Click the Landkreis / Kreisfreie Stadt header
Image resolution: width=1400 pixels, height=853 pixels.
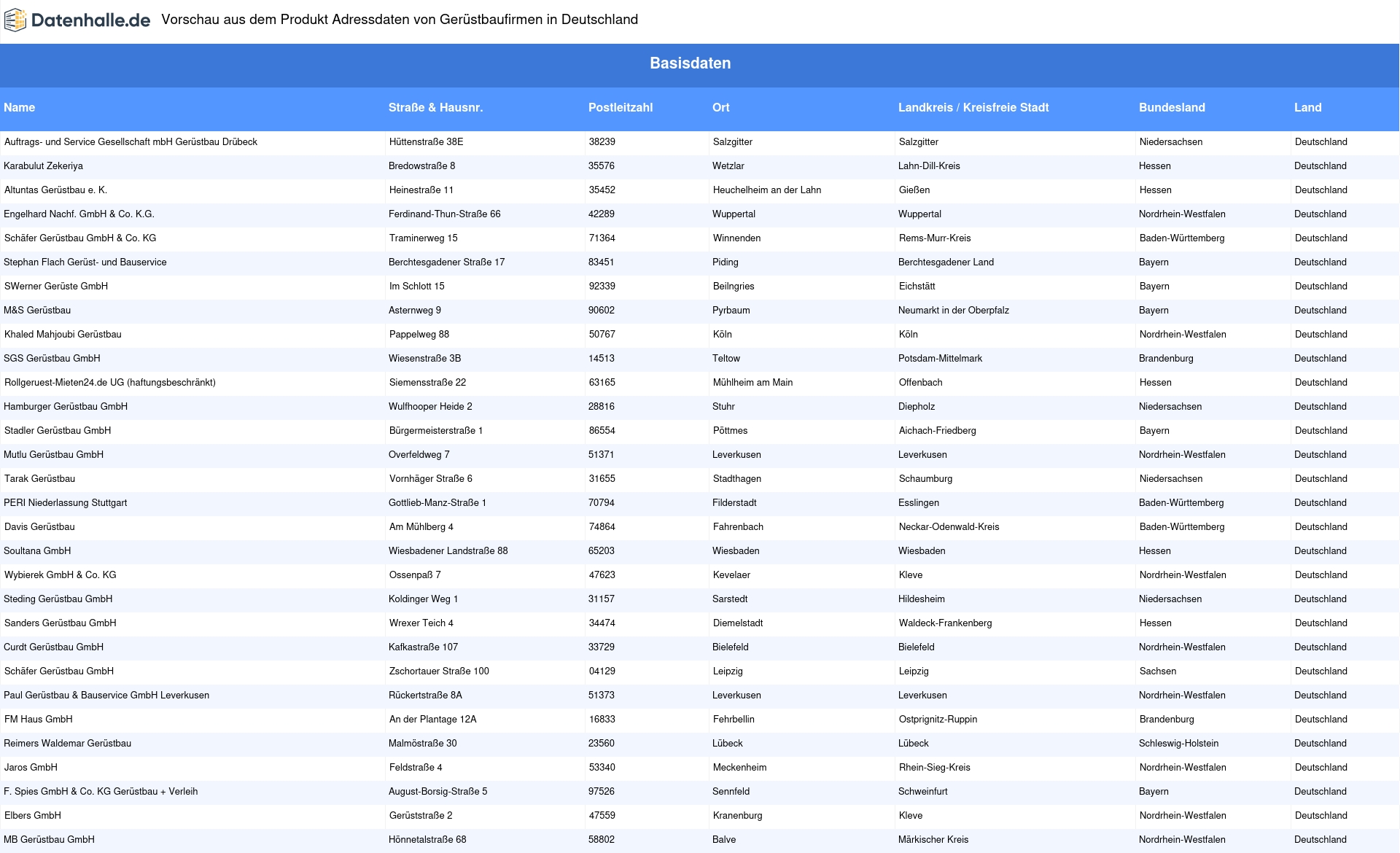click(973, 107)
